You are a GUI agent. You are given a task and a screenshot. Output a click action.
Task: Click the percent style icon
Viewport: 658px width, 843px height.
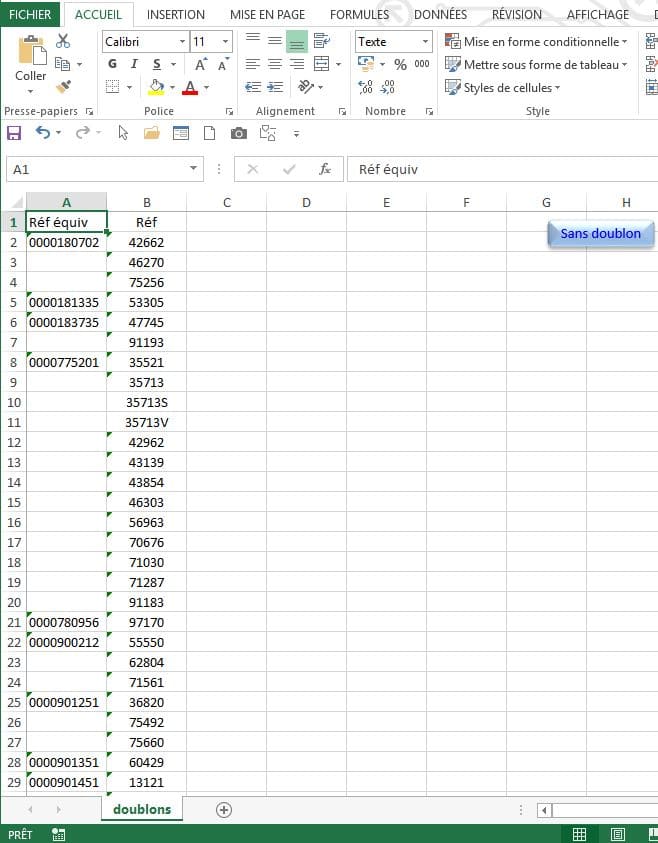(400, 64)
